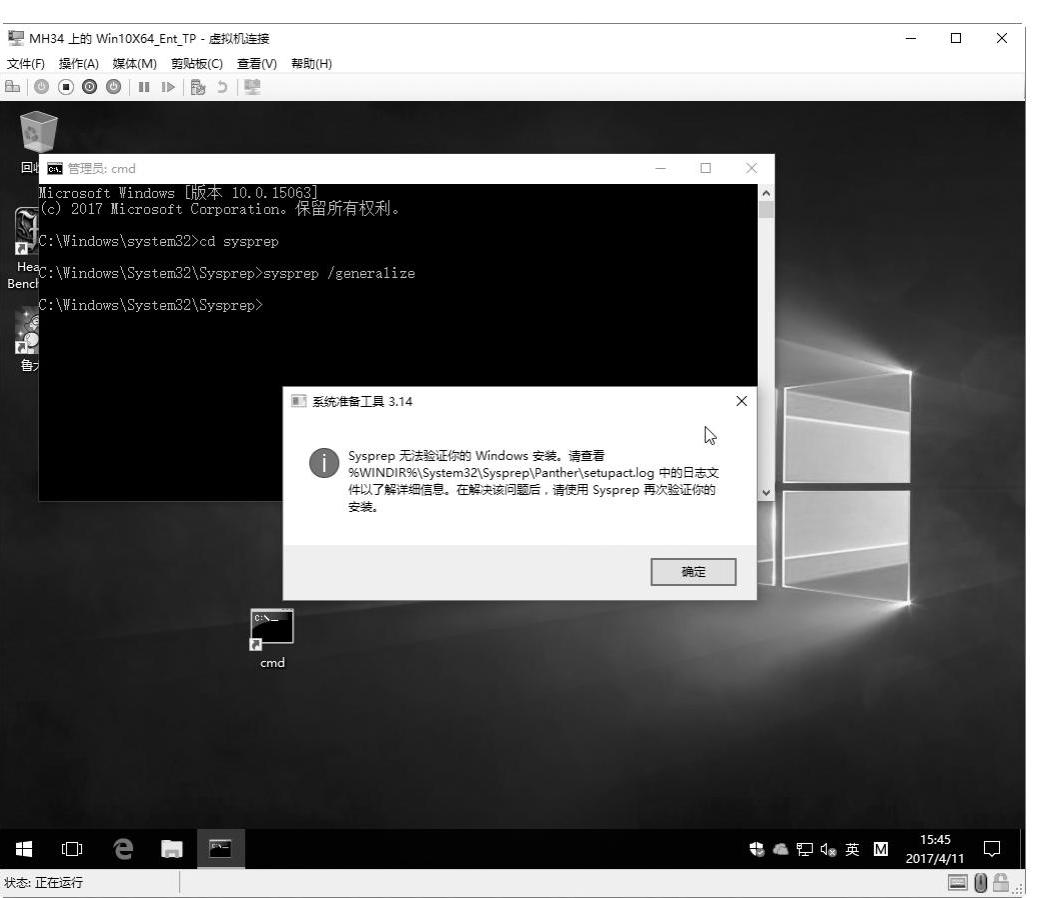Click the muted volume tray icon
The height and width of the screenshot is (898, 1045).
pyautogui.click(x=828, y=849)
